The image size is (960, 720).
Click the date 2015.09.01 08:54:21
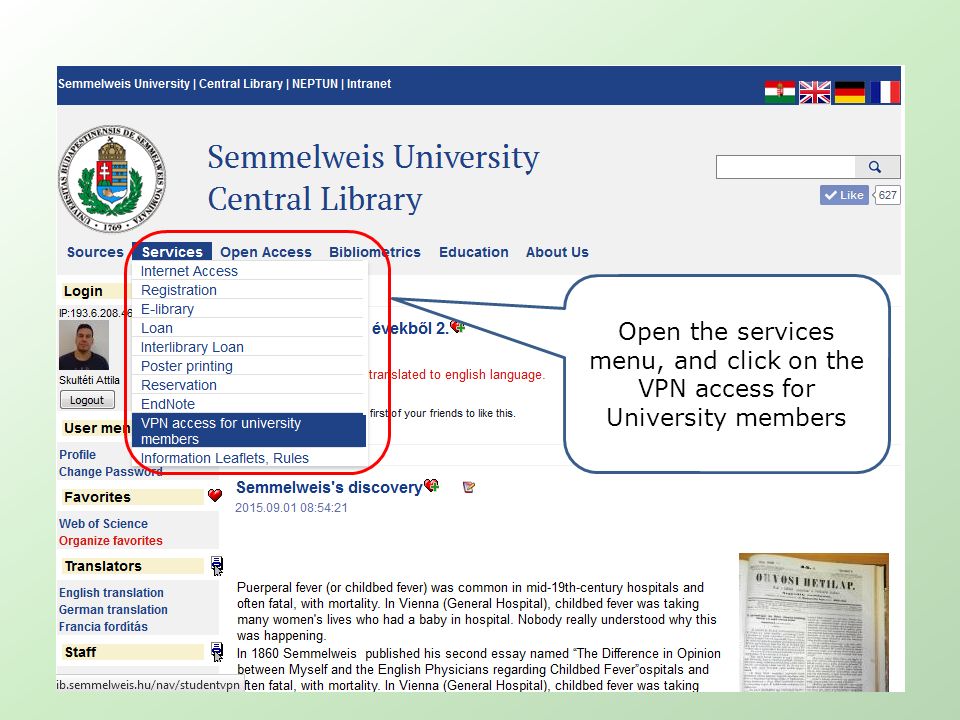coord(291,508)
